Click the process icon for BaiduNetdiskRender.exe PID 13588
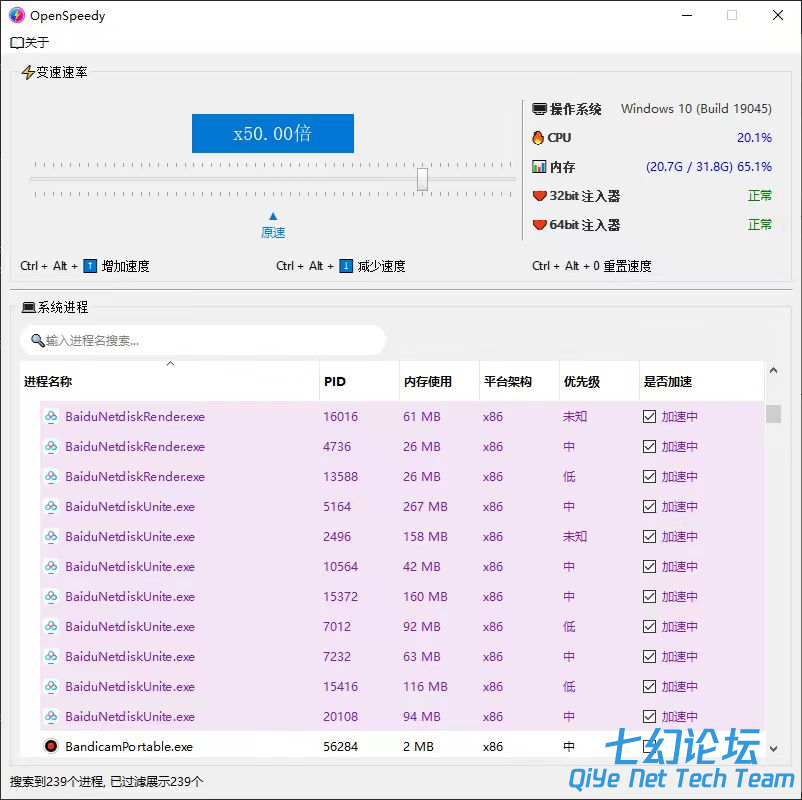802x800 pixels. [51, 477]
